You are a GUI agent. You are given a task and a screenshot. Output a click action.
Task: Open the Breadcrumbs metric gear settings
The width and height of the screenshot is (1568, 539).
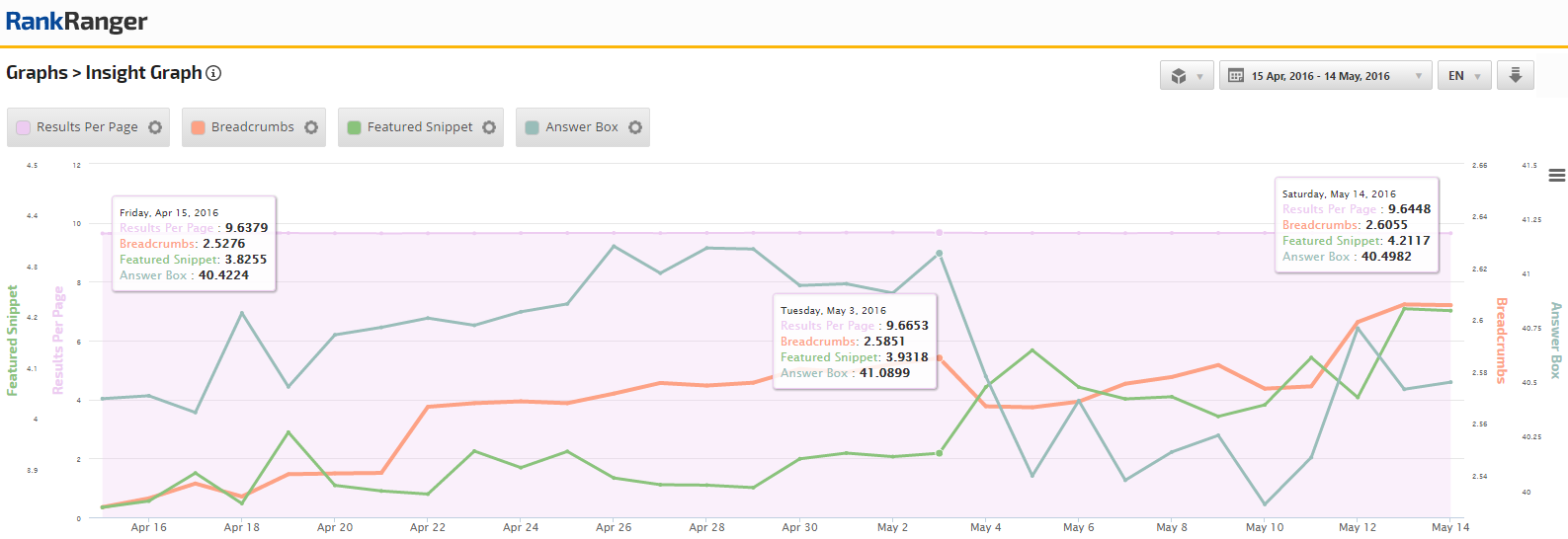311,127
